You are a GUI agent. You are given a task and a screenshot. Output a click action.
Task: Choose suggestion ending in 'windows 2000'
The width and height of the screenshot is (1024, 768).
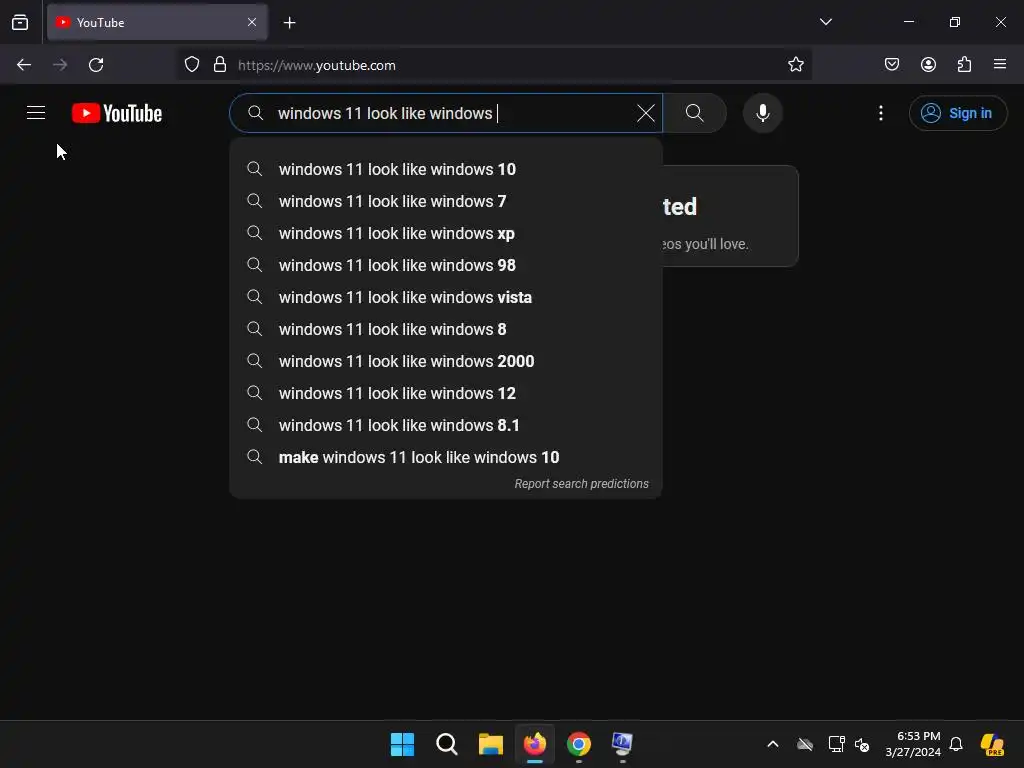click(x=446, y=361)
